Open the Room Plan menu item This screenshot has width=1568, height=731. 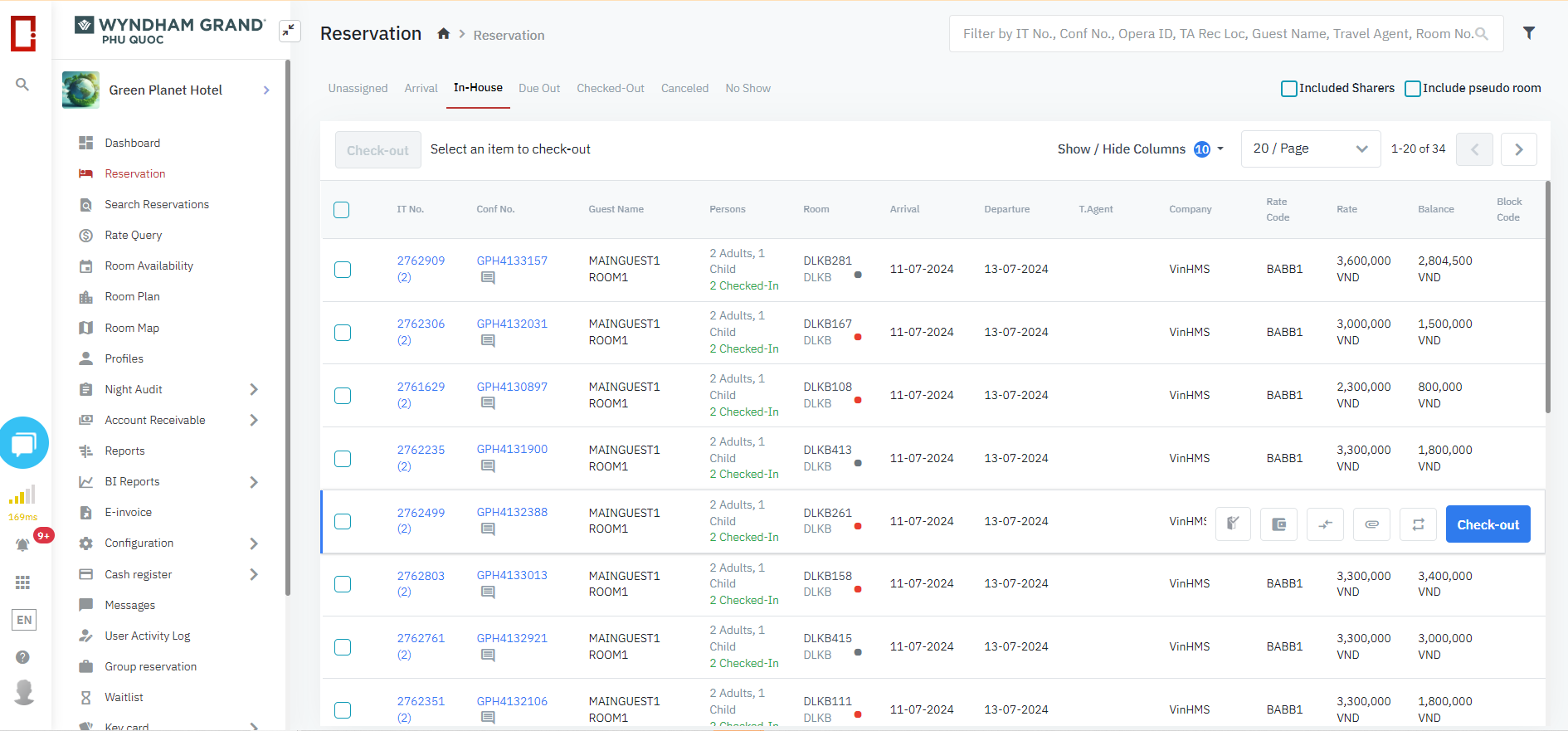point(132,297)
